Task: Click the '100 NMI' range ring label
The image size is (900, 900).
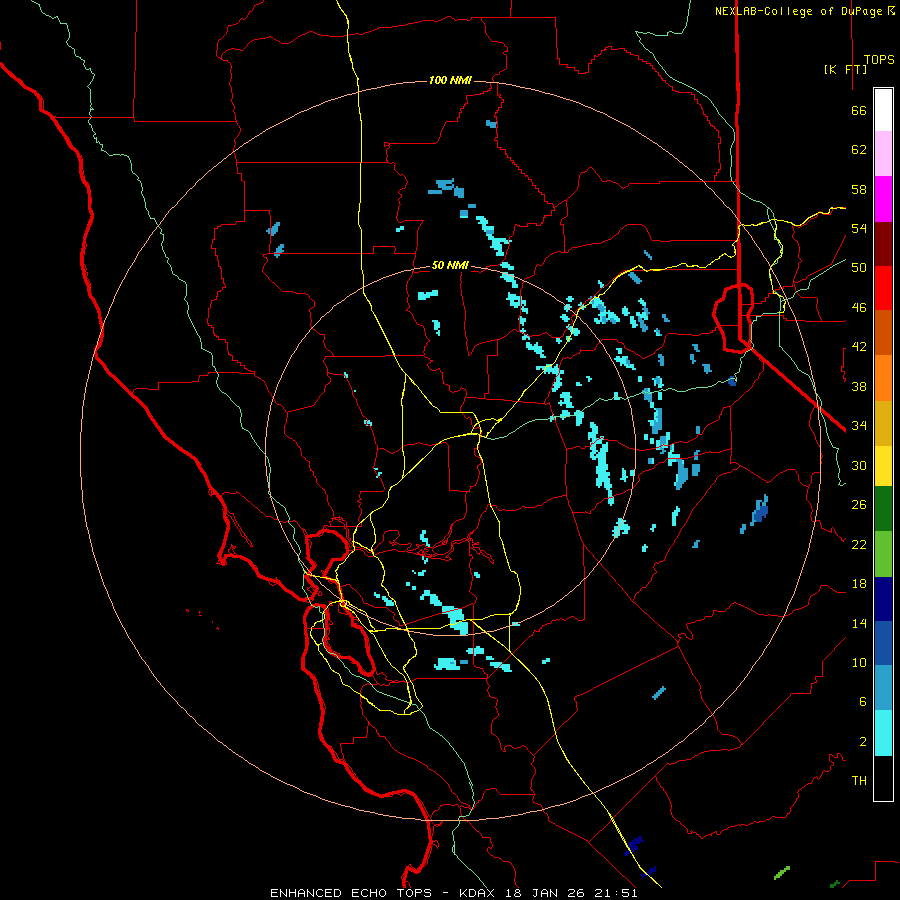Action: [x=450, y=80]
